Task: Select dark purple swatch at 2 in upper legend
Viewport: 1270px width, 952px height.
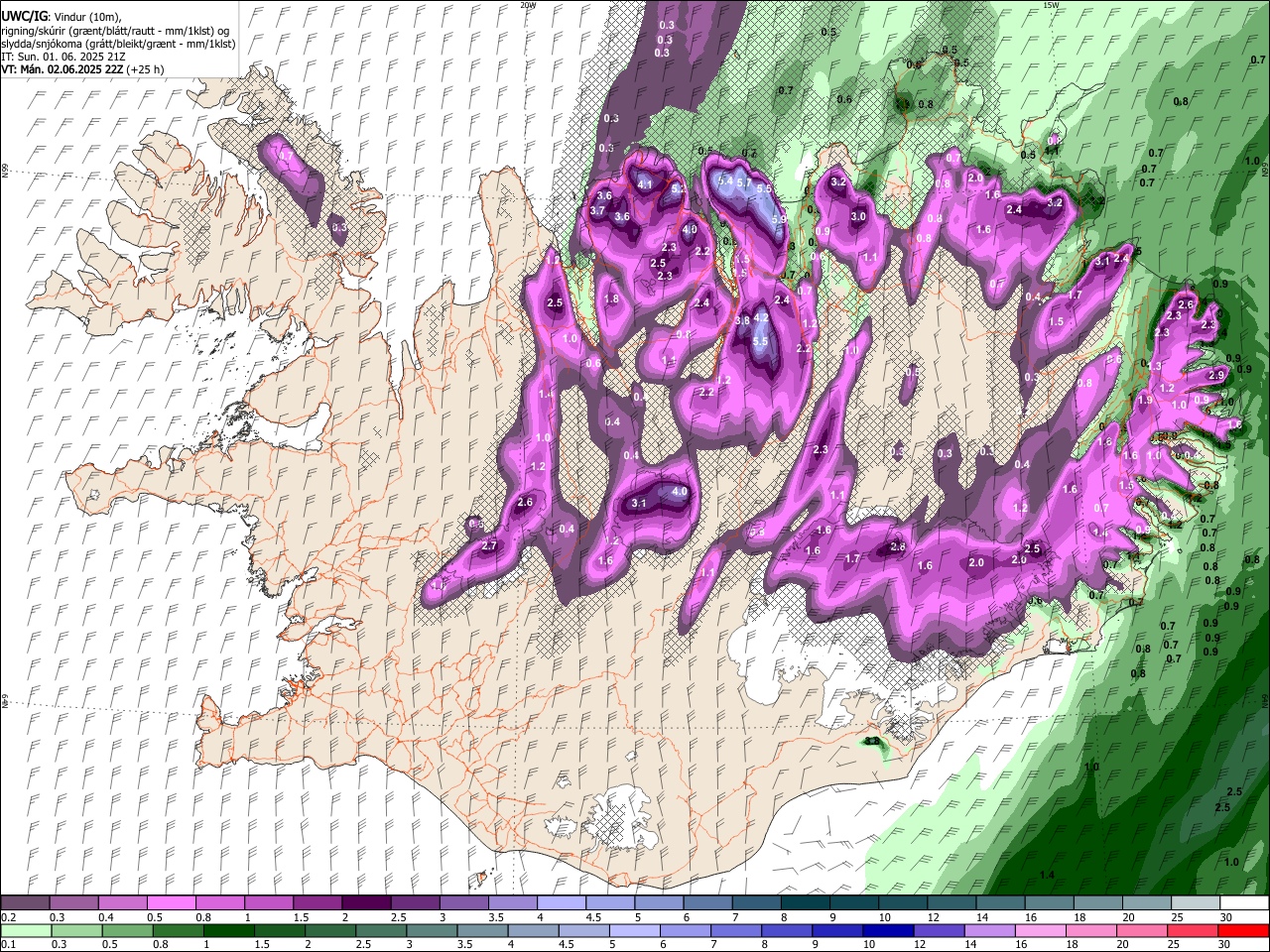Action: coord(367,903)
